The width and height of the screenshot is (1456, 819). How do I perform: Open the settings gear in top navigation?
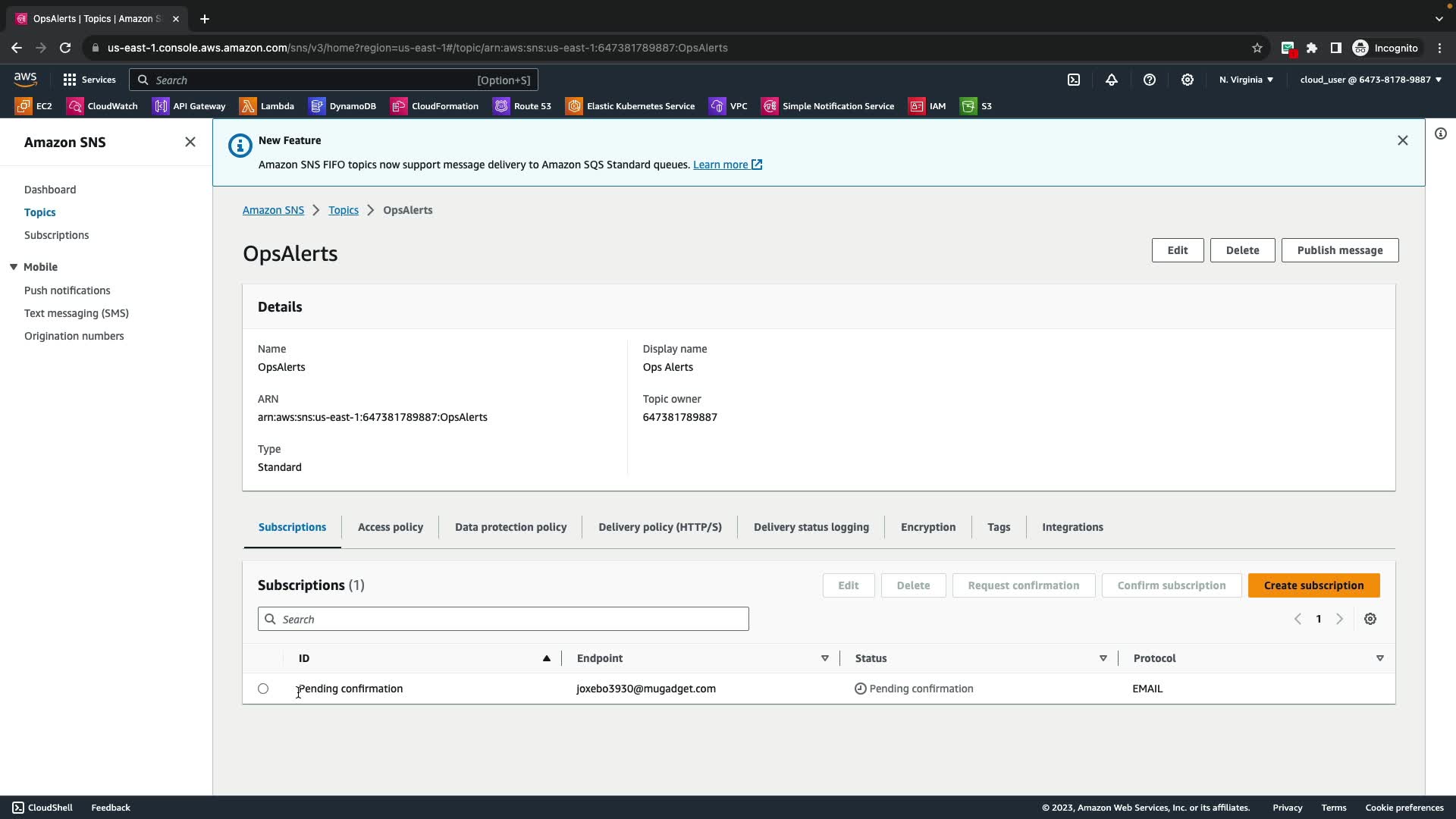point(1188,80)
